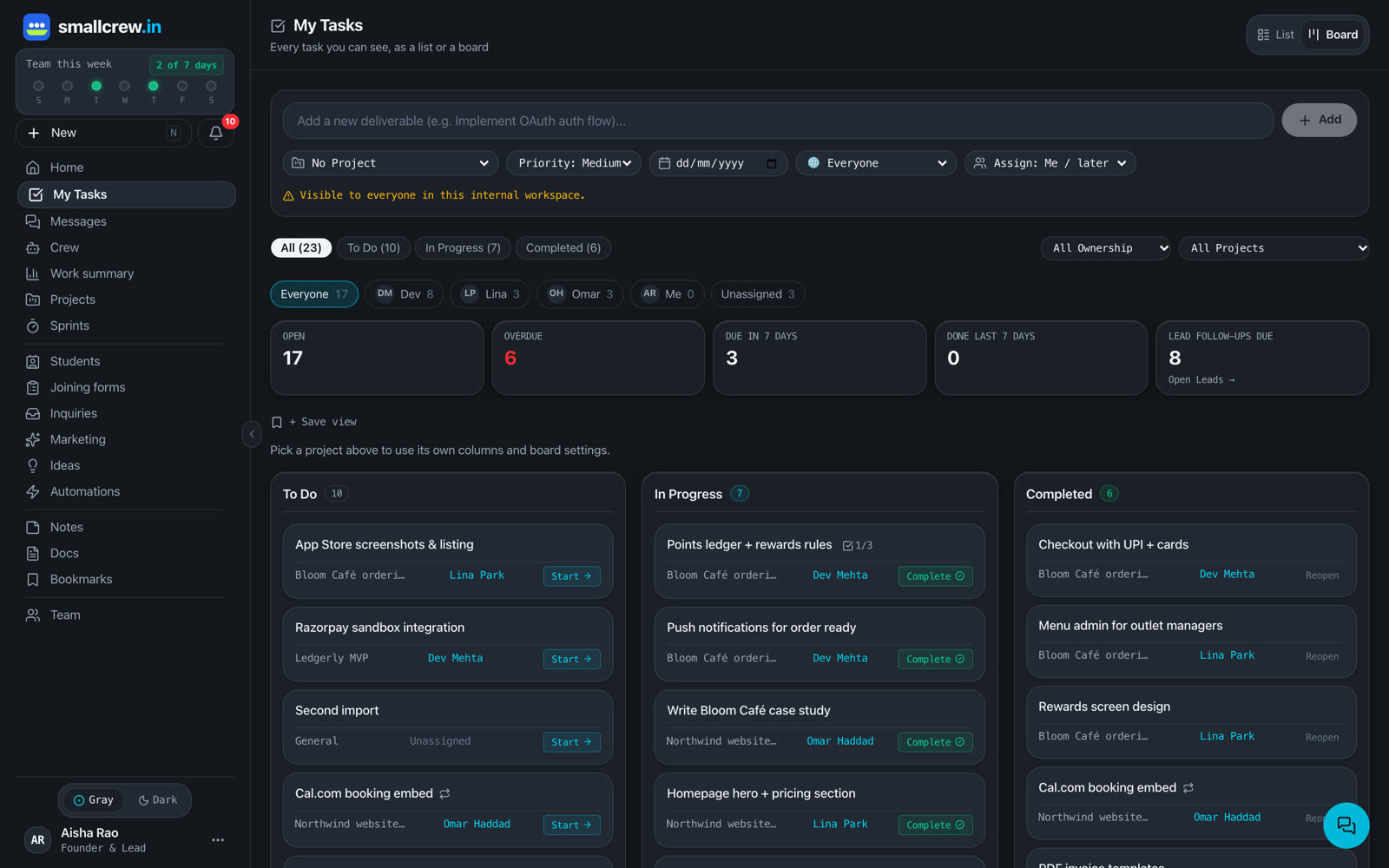The width and height of the screenshot is (1389, 868).
Task: Select the Gray theme
Action: coord(94,800)
